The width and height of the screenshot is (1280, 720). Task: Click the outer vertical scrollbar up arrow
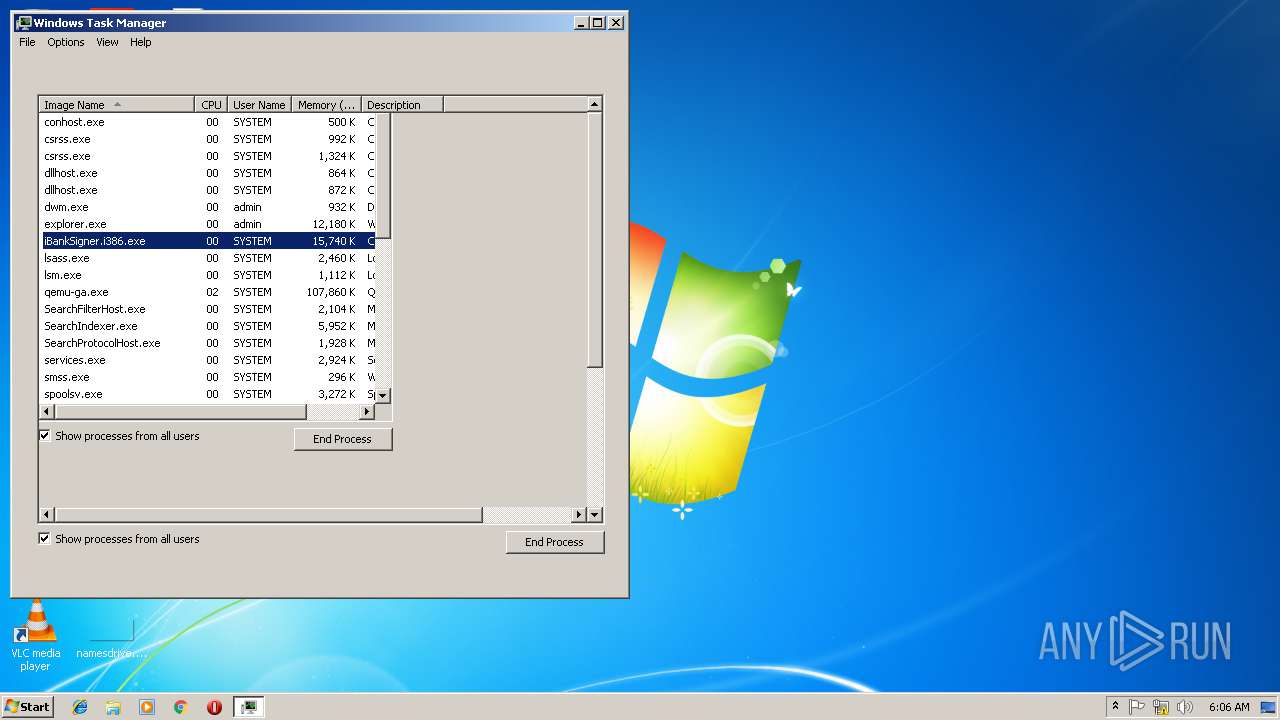click(x=595, y=104)
